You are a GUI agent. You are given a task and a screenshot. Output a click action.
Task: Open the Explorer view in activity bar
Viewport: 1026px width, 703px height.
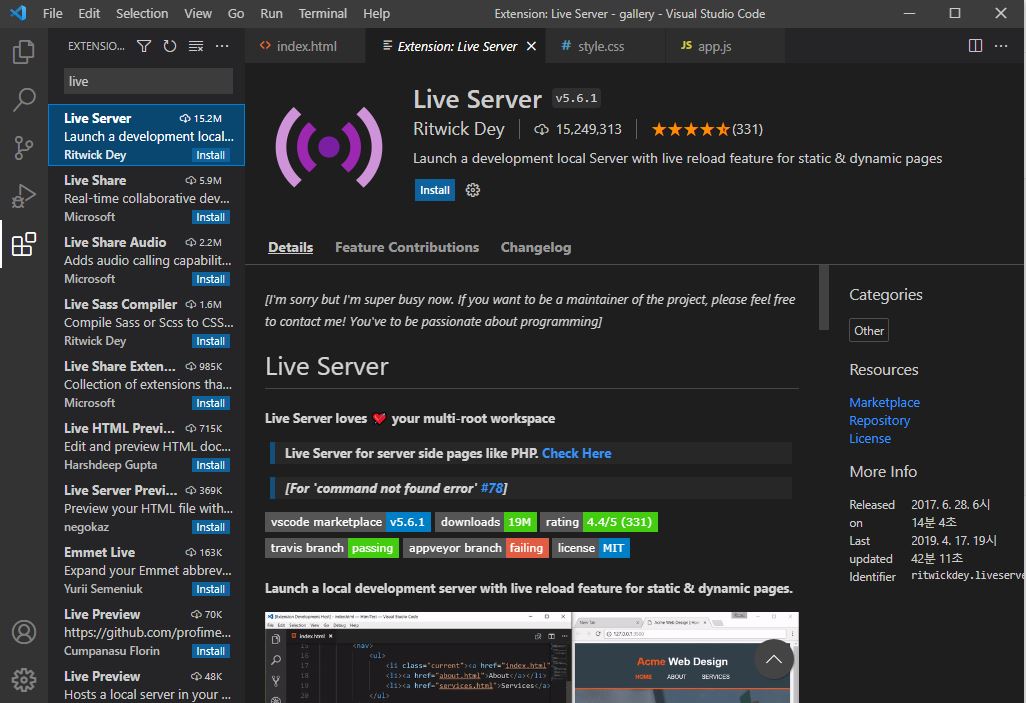[x=24, y=52]
